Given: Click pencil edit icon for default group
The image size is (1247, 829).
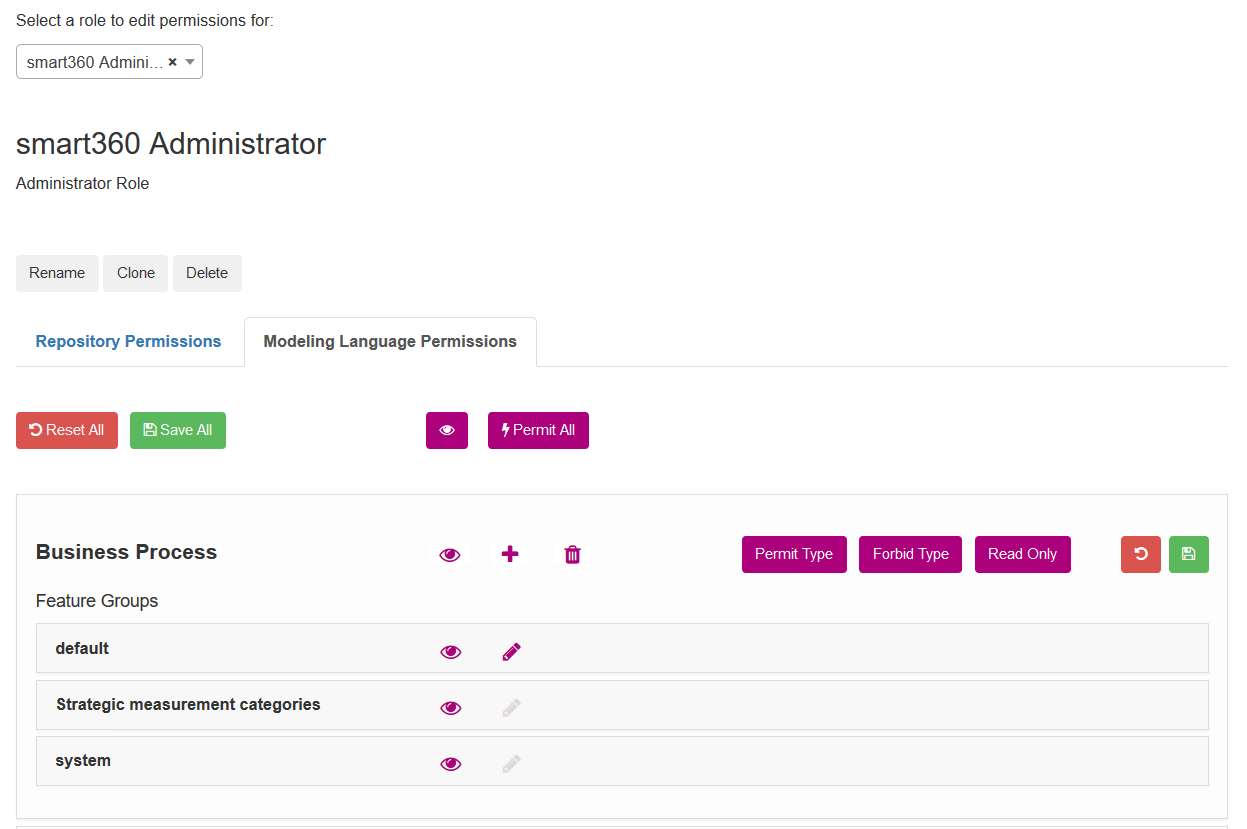Looking at the screenshot, I should tap(511, 652).
